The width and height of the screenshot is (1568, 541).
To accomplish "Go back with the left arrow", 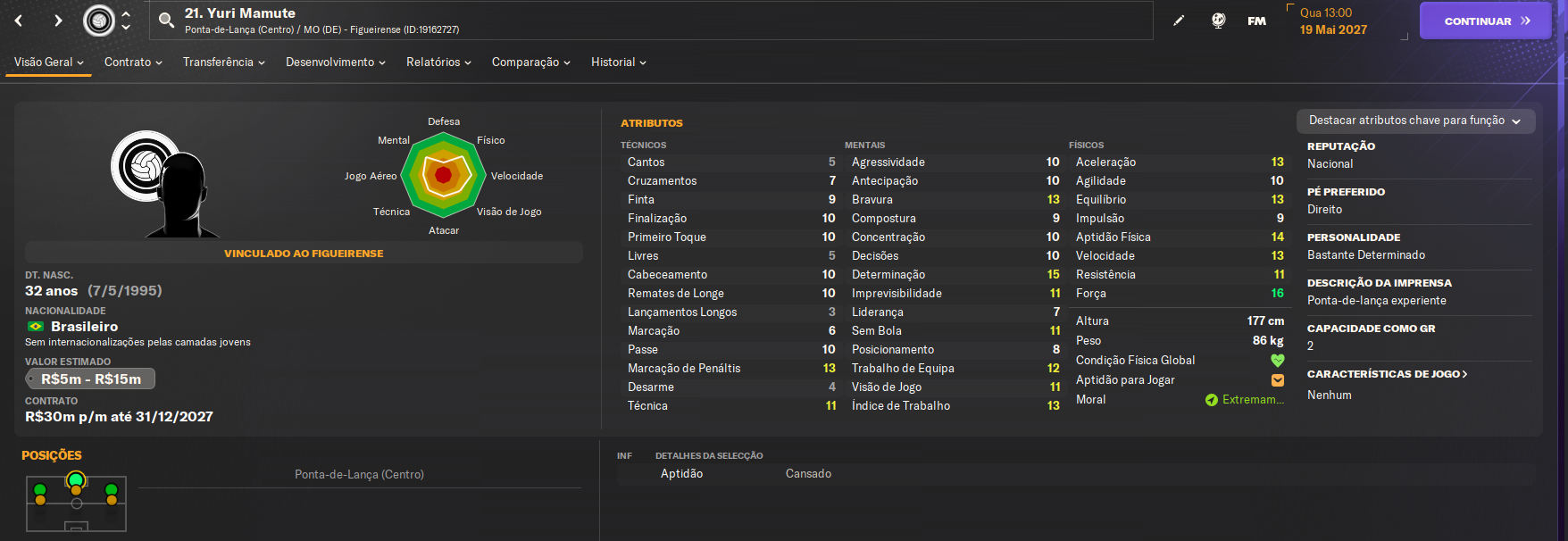I will click(x=19, y=21).
